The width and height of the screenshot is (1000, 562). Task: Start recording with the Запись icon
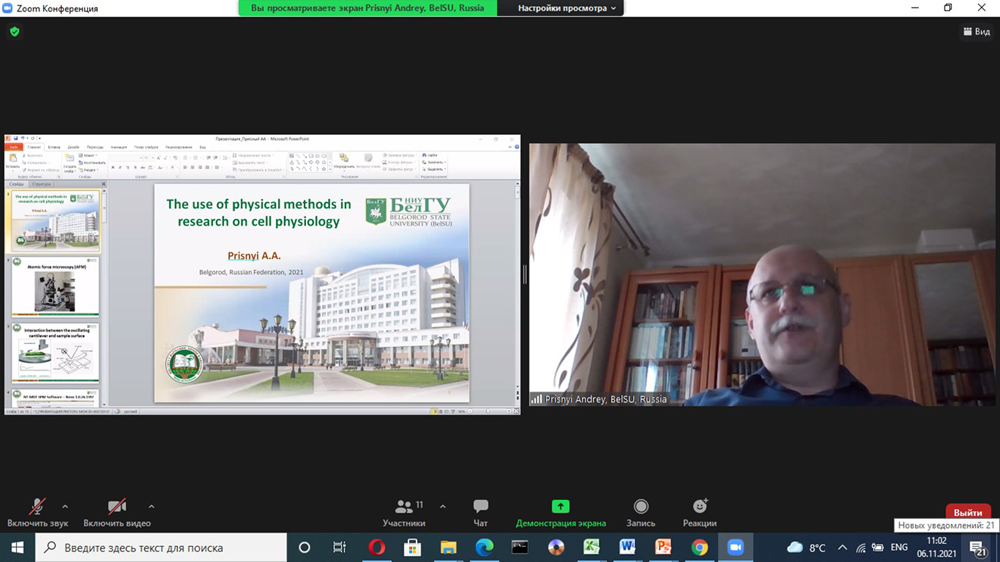pos(641,512)
